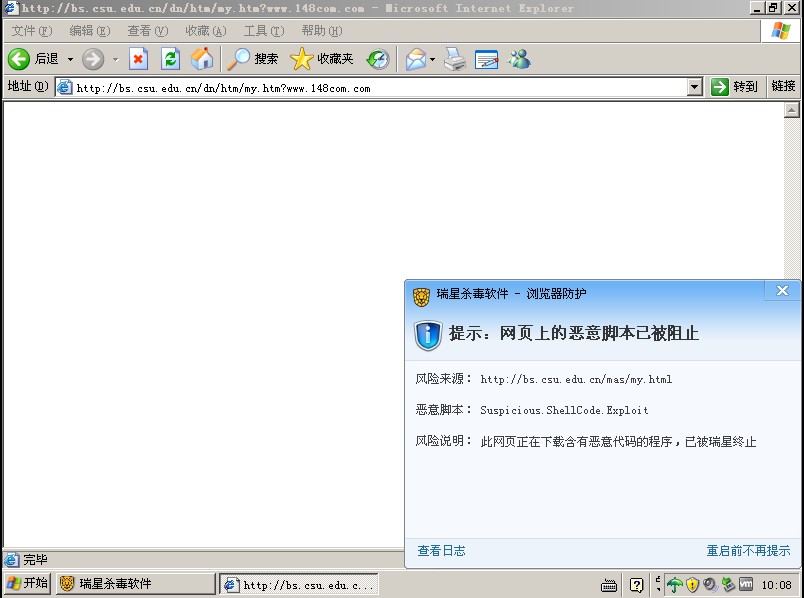Refresh the current web page
Screen dimensions: 804x598
click(170, 59)
